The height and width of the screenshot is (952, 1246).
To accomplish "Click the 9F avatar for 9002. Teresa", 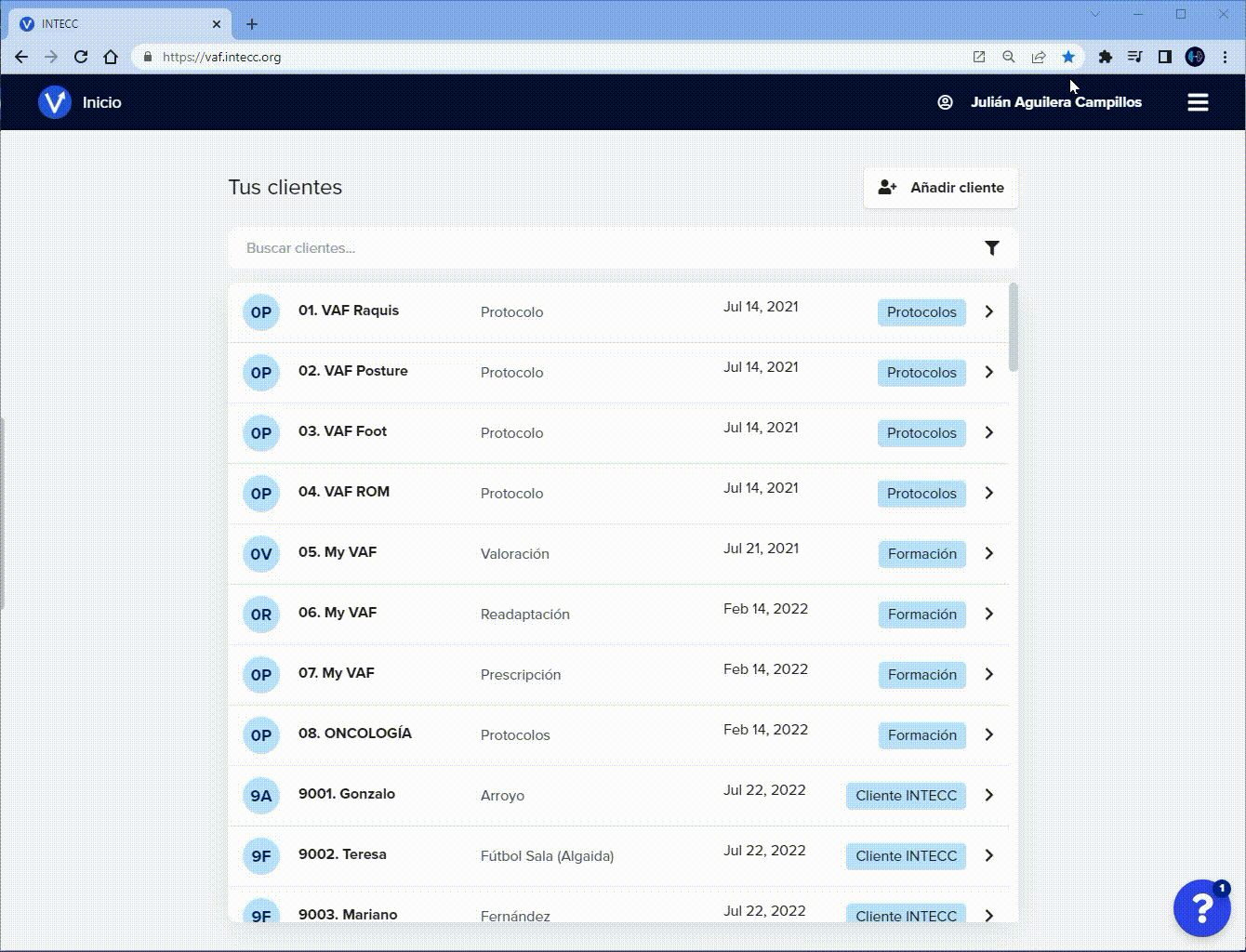I will pyautogui.click(x=261, y=856).
